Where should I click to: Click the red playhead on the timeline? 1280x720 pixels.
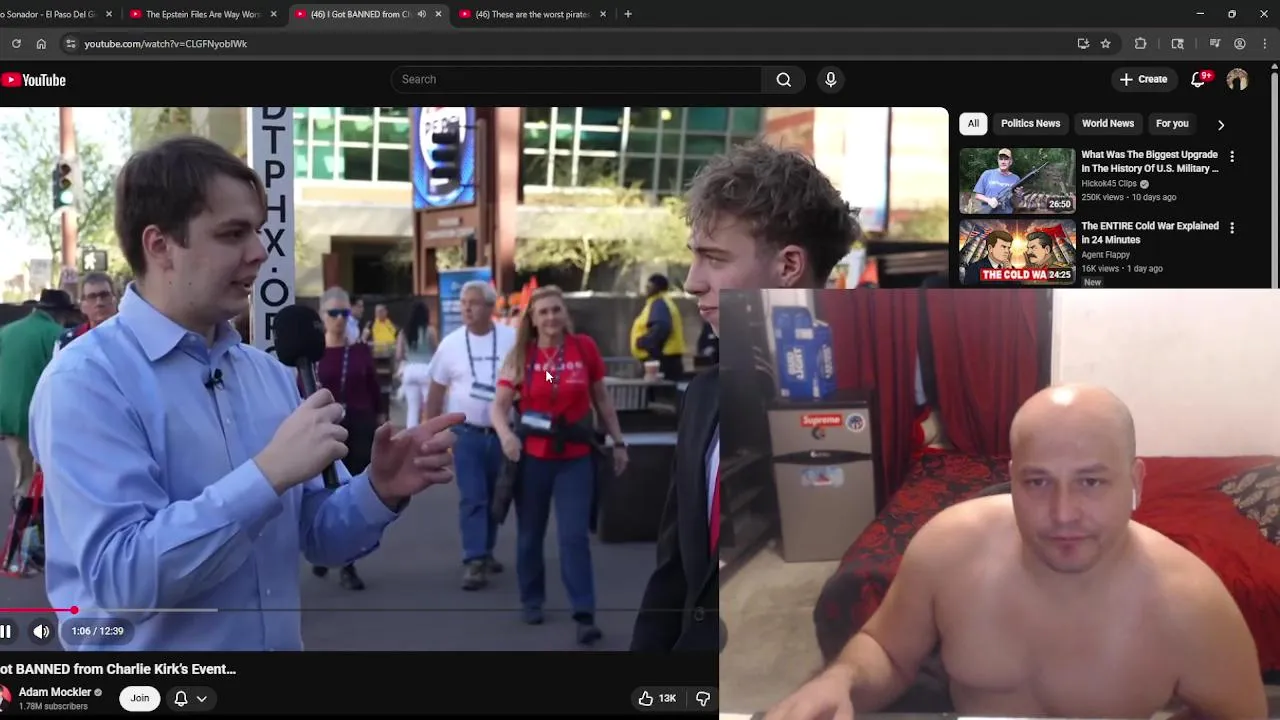[x=74, y=609]
